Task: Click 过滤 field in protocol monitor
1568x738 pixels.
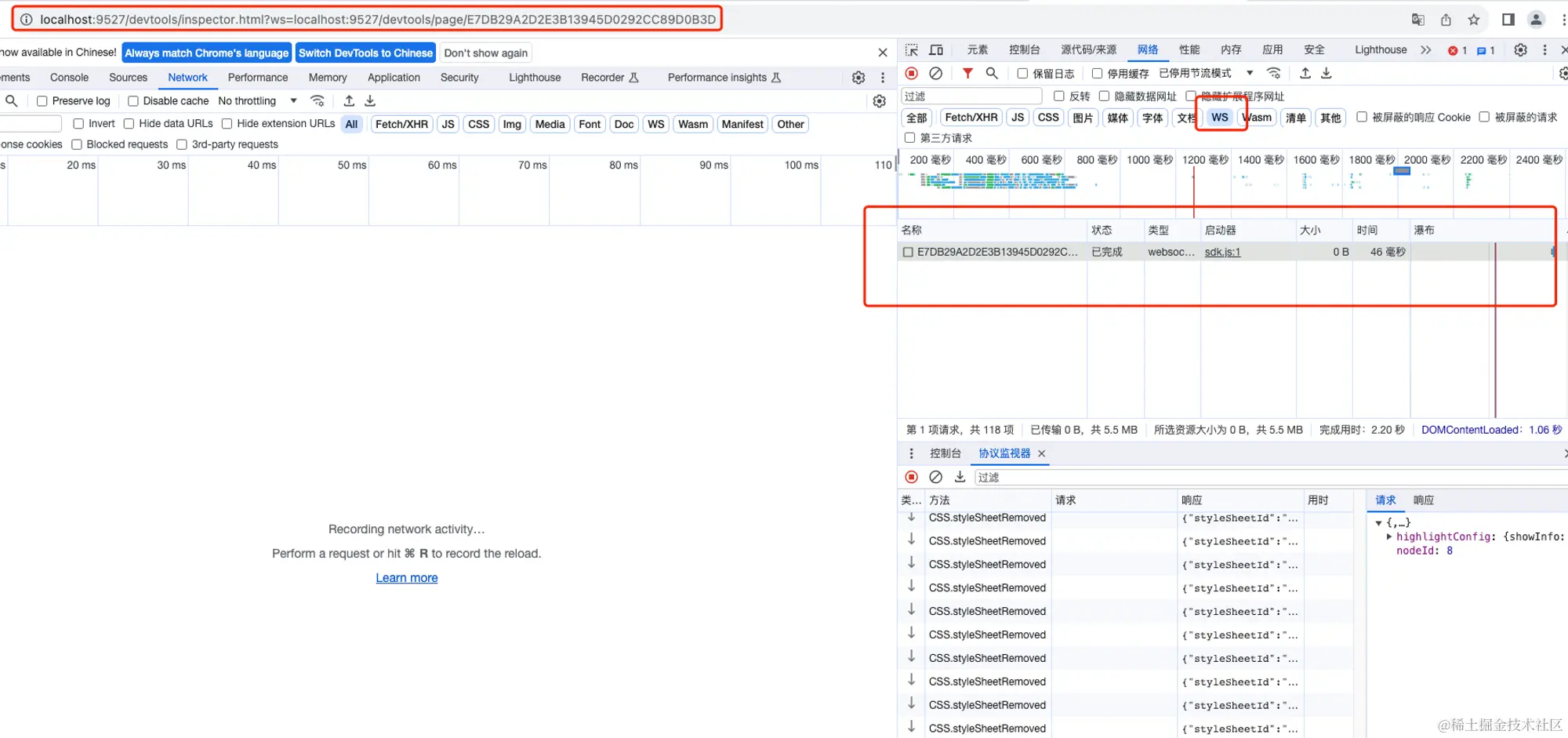Action: [x=1270, y=477]
